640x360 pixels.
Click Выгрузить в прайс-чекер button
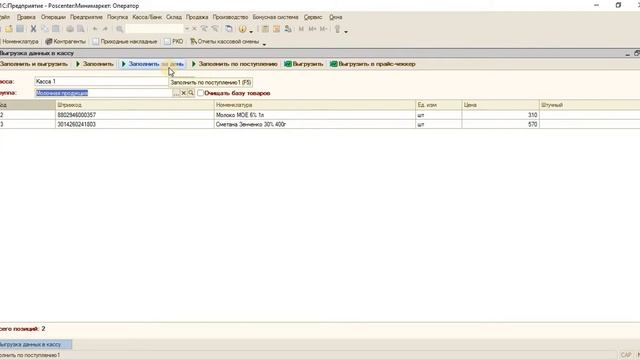point(373,64)
